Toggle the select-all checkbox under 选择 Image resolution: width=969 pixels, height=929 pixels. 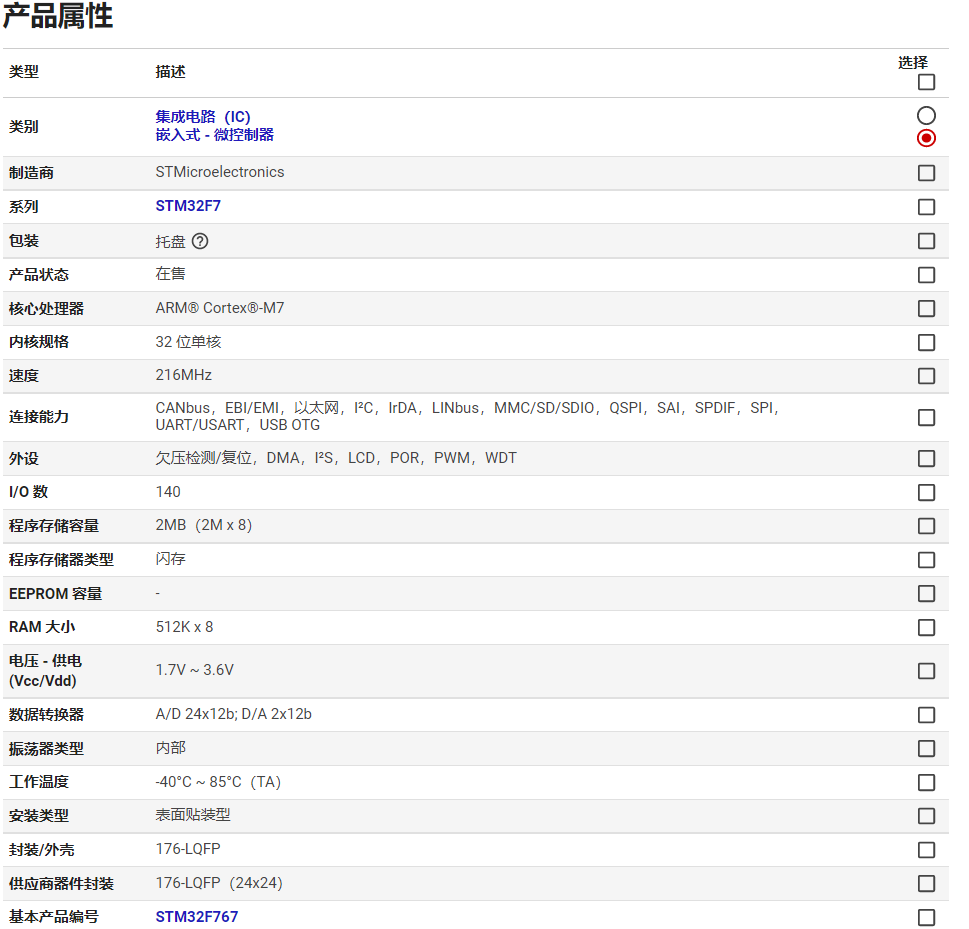point(926,82)
